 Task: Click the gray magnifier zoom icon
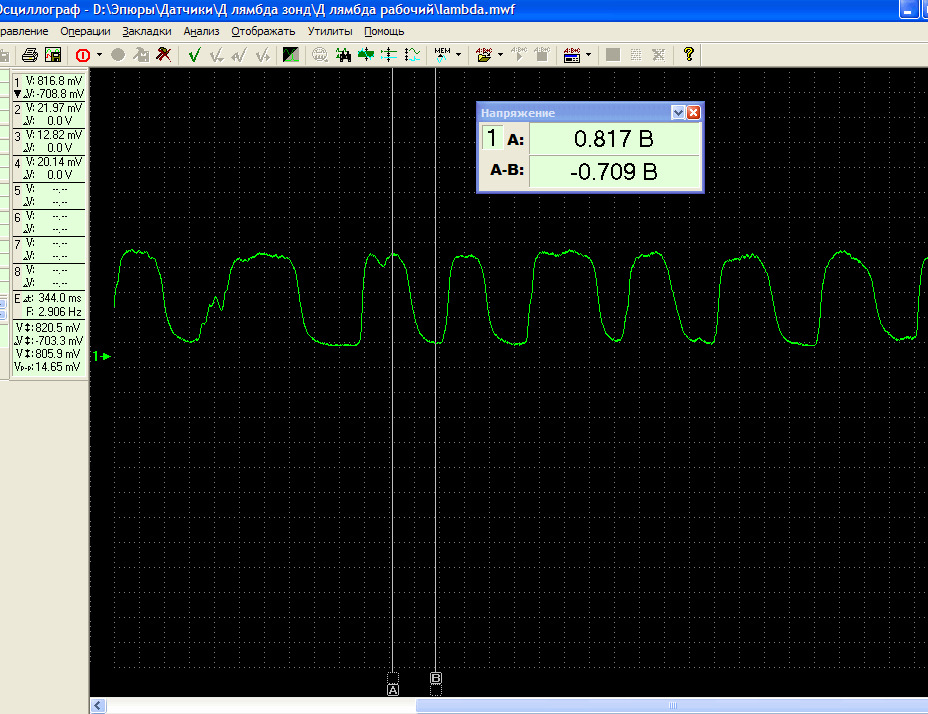coord(320,55)
